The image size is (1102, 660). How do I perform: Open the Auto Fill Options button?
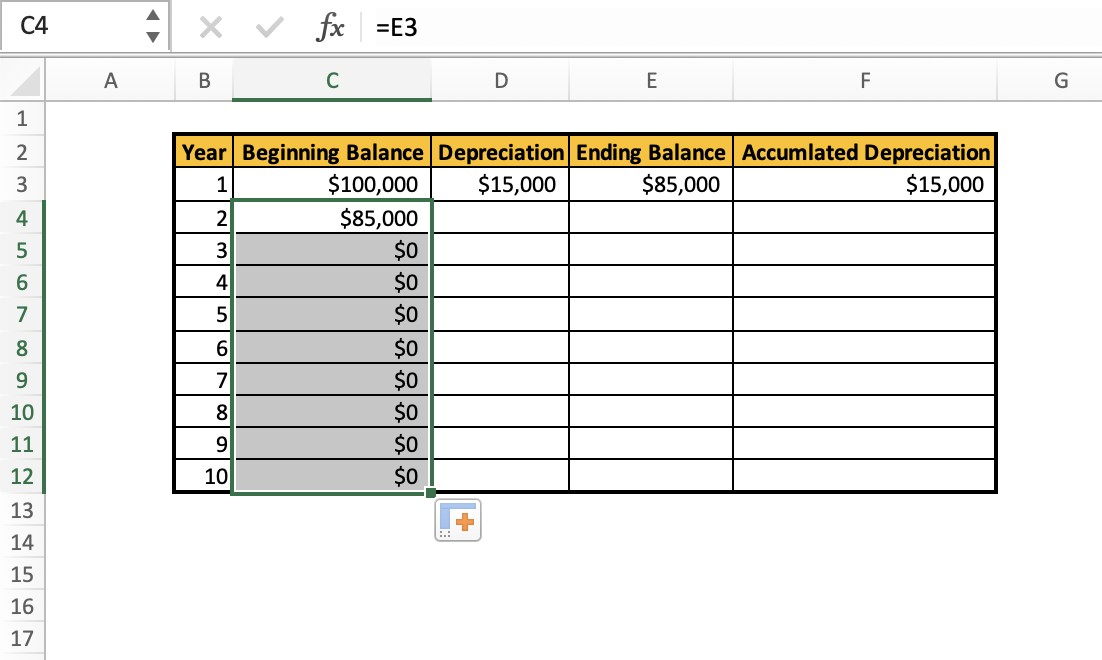coord(458,520)
